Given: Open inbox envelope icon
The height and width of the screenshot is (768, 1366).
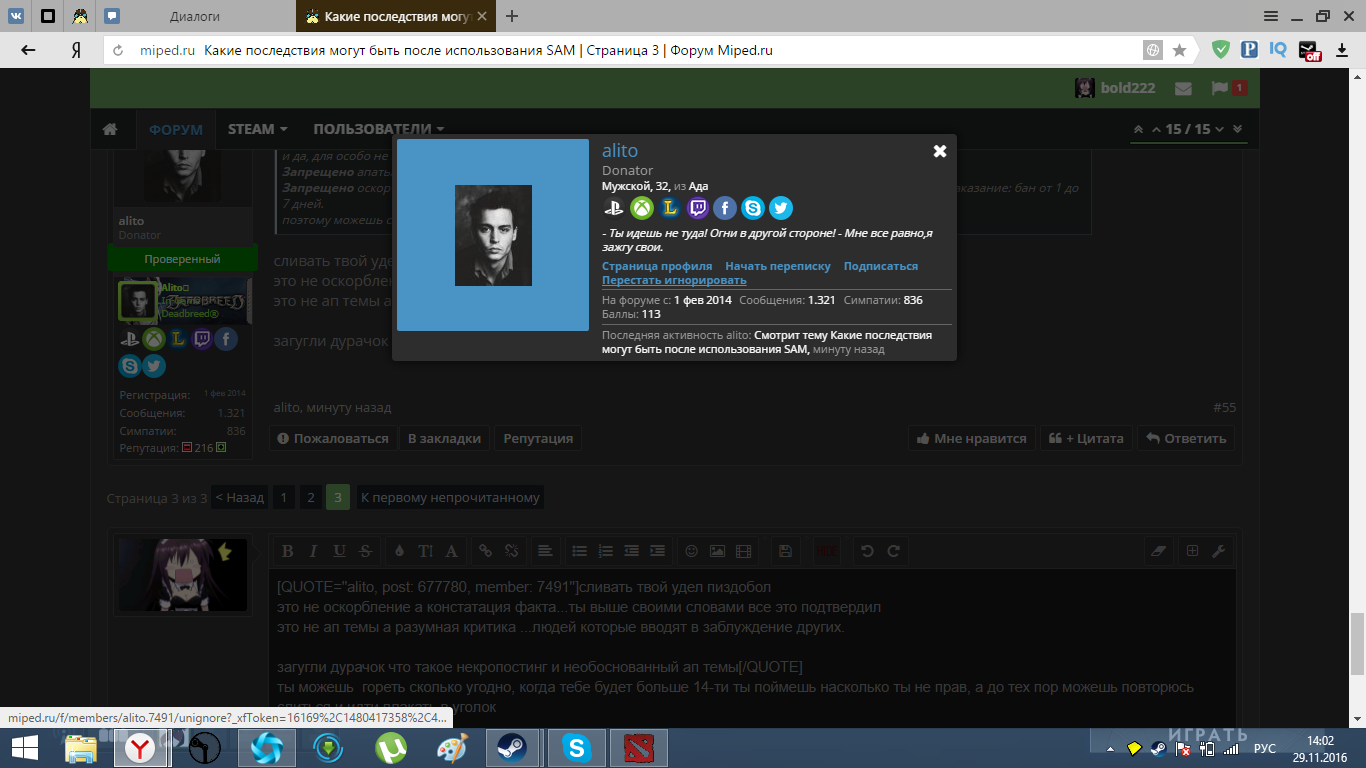Looking at the screenshot, I should click(x=1183, y=88).
